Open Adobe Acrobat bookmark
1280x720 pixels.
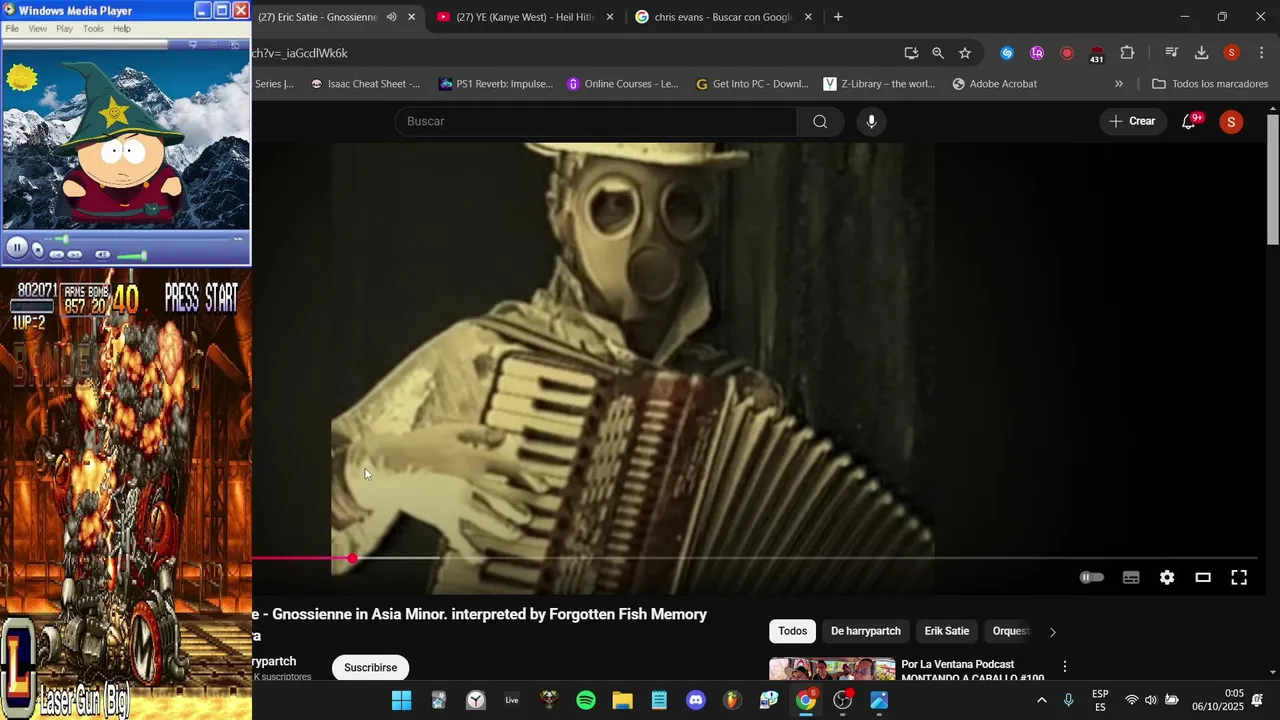click(995, 84)
